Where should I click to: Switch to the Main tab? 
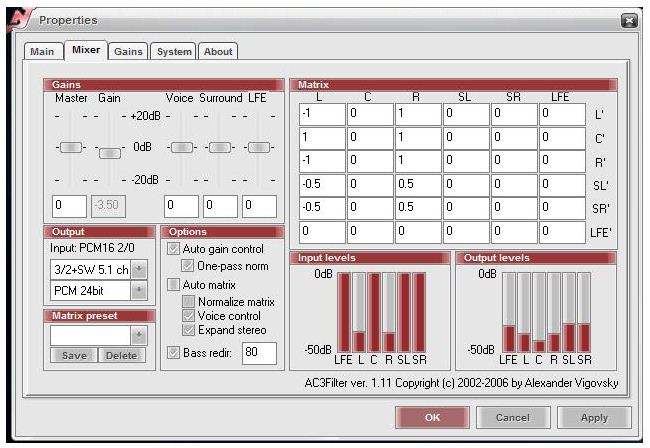click(42, 51)
